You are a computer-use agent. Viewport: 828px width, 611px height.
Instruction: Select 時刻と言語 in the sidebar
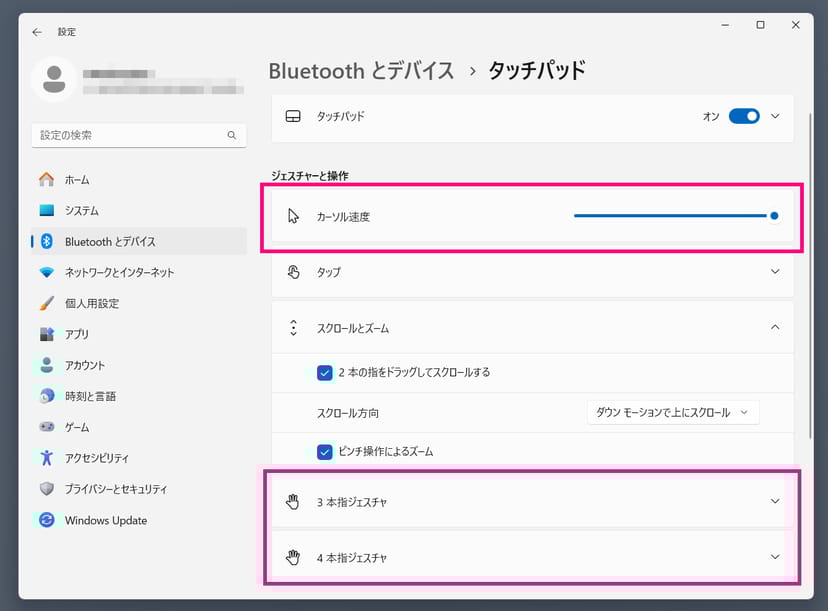tap(90, 396)
